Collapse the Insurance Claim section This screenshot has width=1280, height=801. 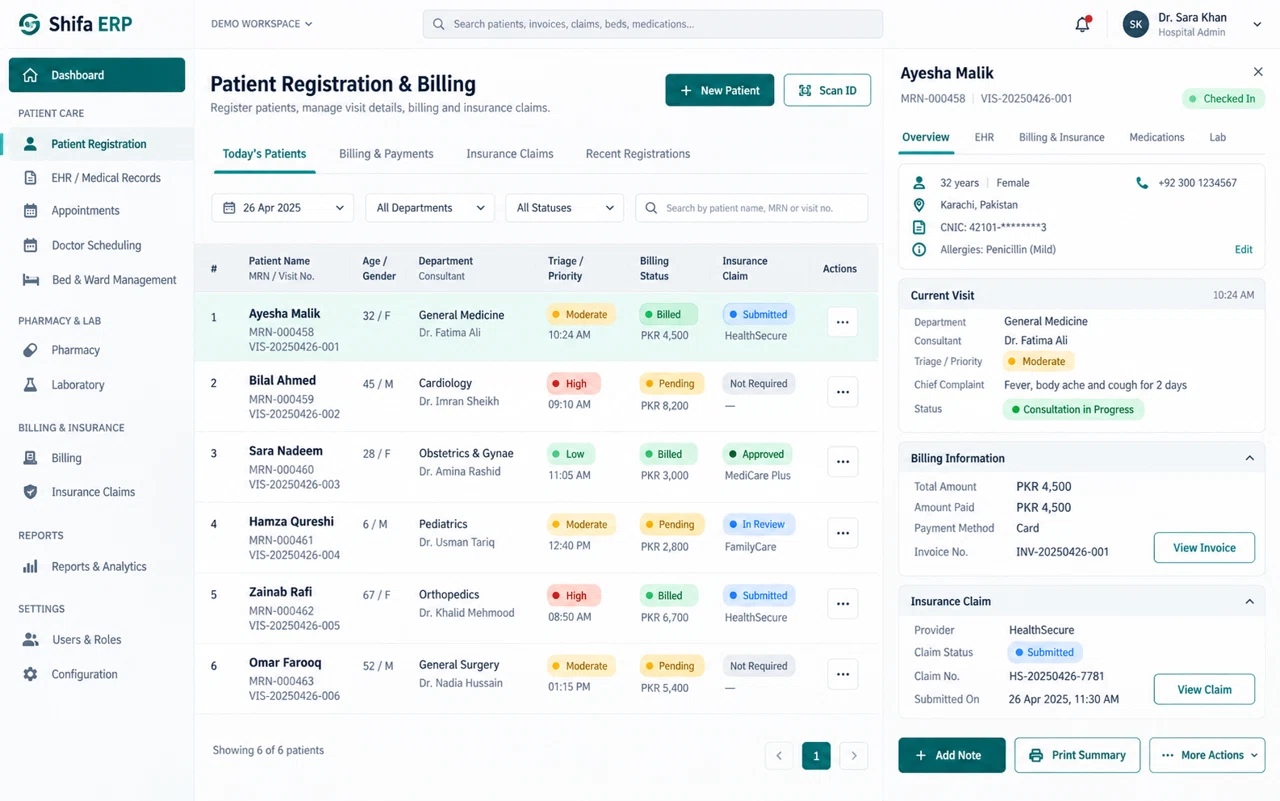[1249, 601]
